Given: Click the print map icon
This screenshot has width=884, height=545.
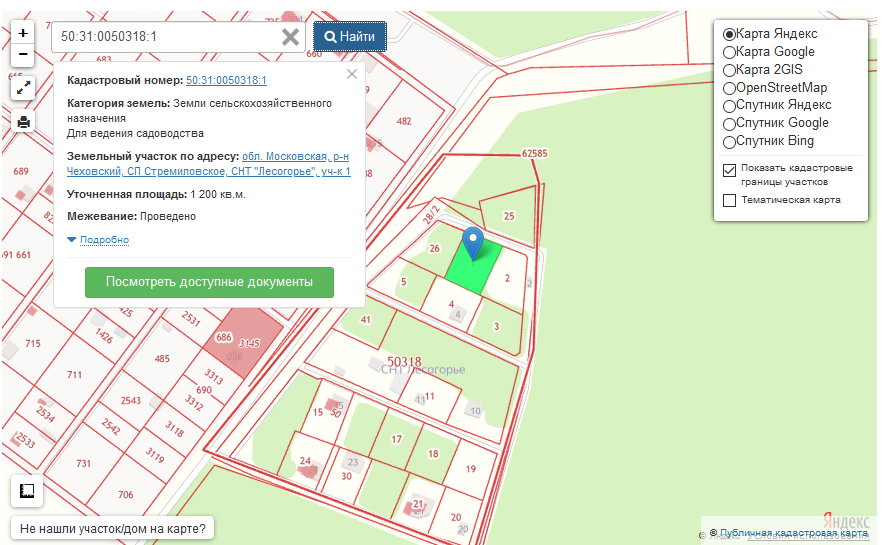Looking at the screenshot, I should coord(23,122).
